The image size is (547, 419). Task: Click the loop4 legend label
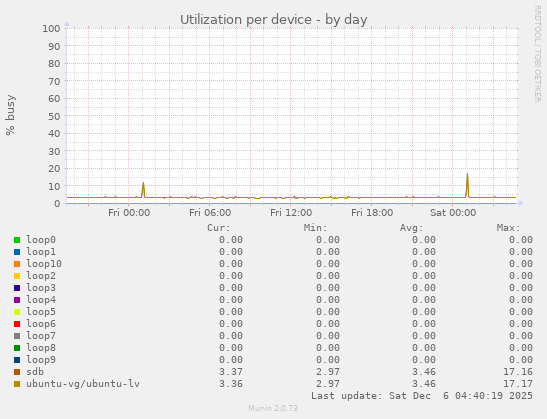pos(41,300)
